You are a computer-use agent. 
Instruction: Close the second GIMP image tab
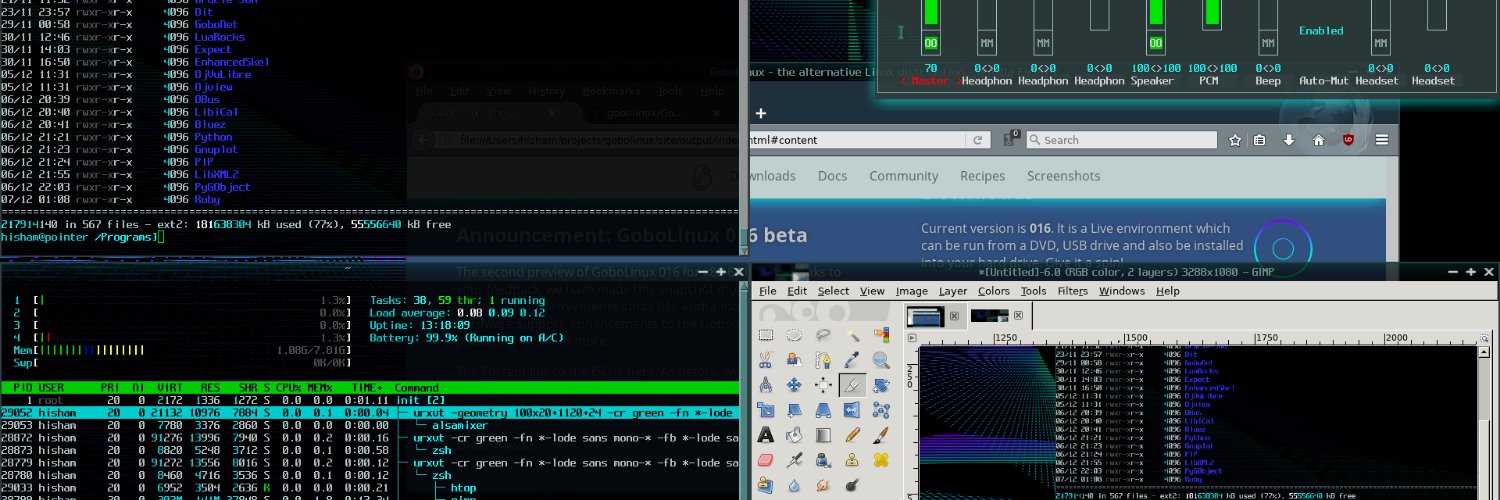coord(1017,316)
